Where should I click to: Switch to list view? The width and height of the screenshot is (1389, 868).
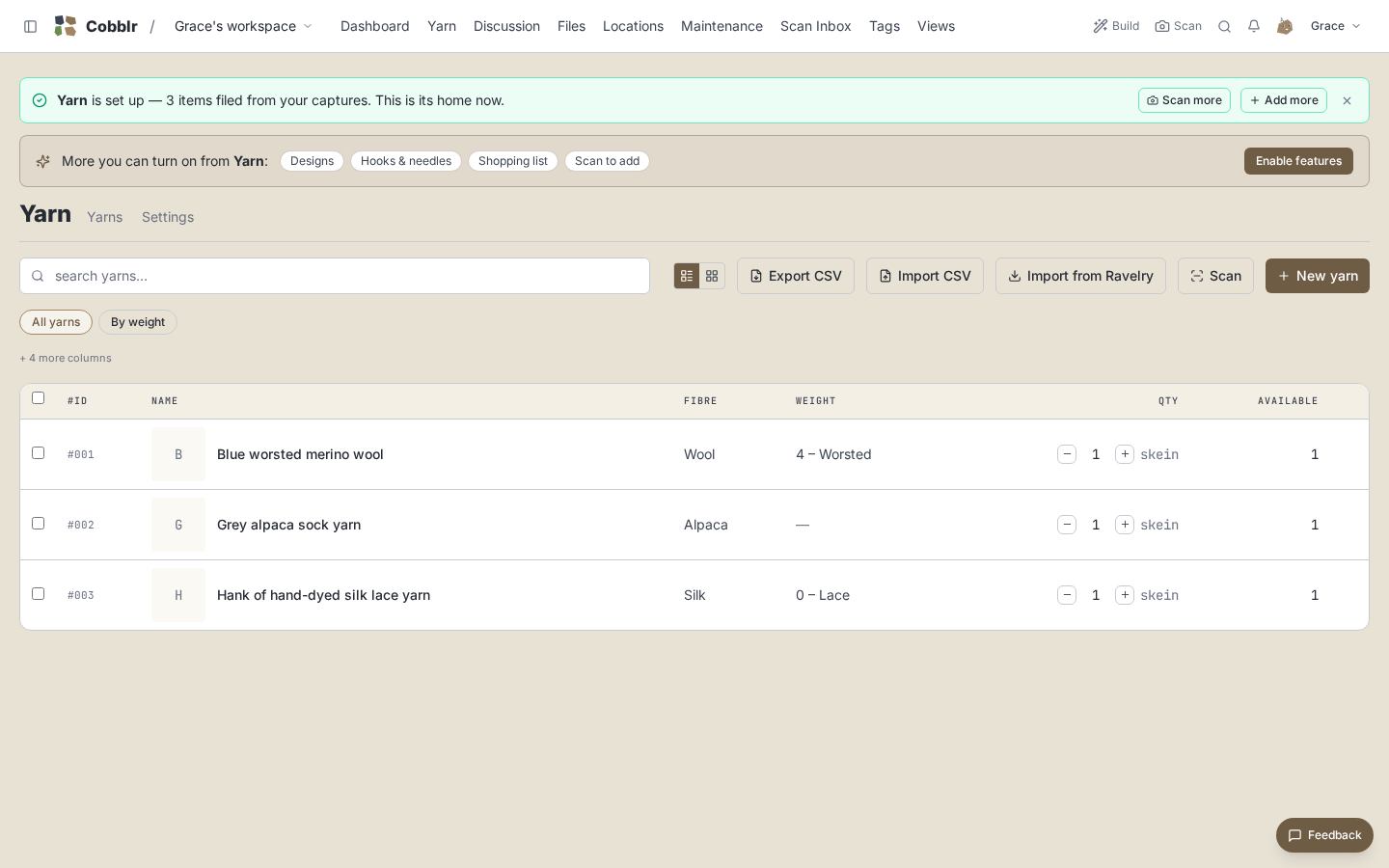tap(687, 276)
